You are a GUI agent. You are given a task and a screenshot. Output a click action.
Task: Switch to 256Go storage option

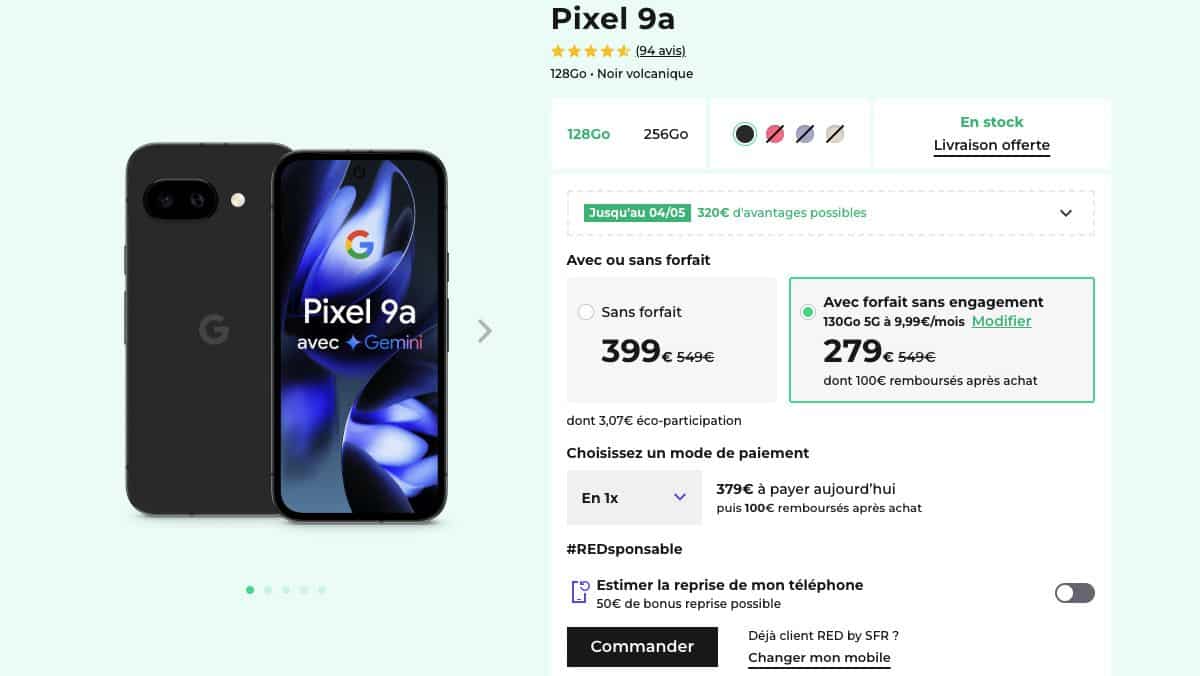[x=666, y=134]
